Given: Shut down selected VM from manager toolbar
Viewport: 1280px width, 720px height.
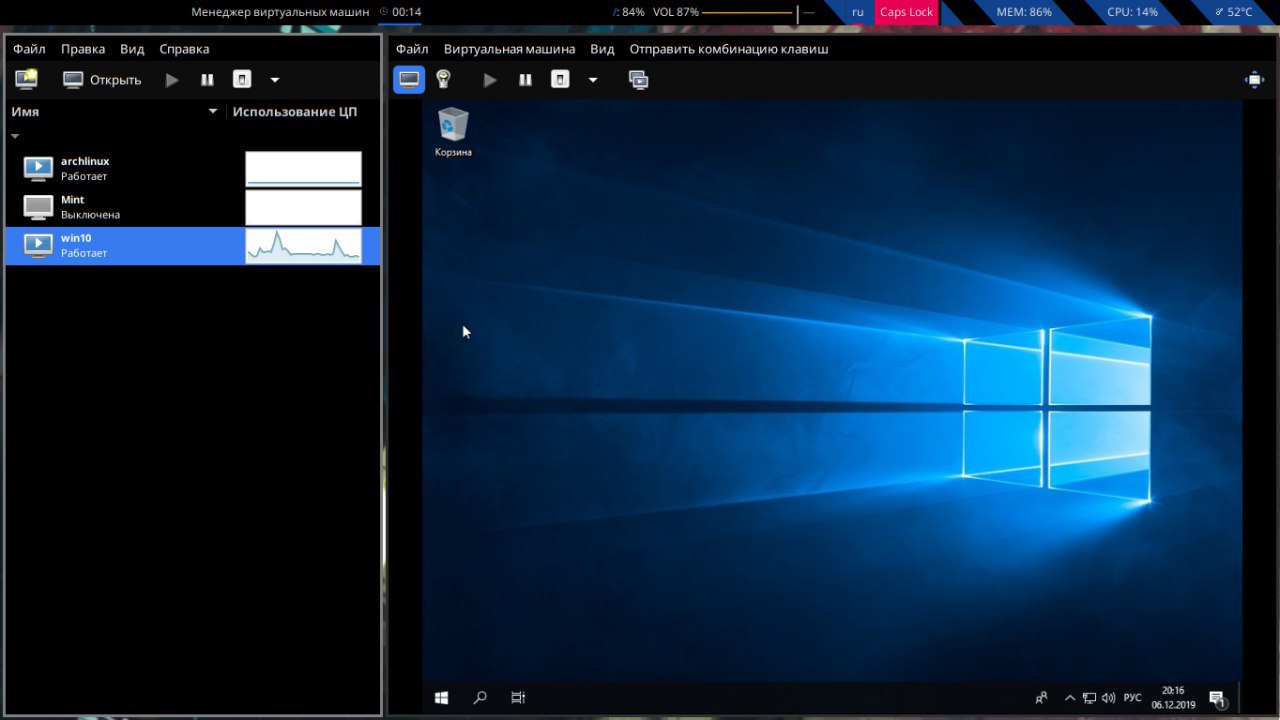Looking at the screenshot, I should tap(241, 80).
